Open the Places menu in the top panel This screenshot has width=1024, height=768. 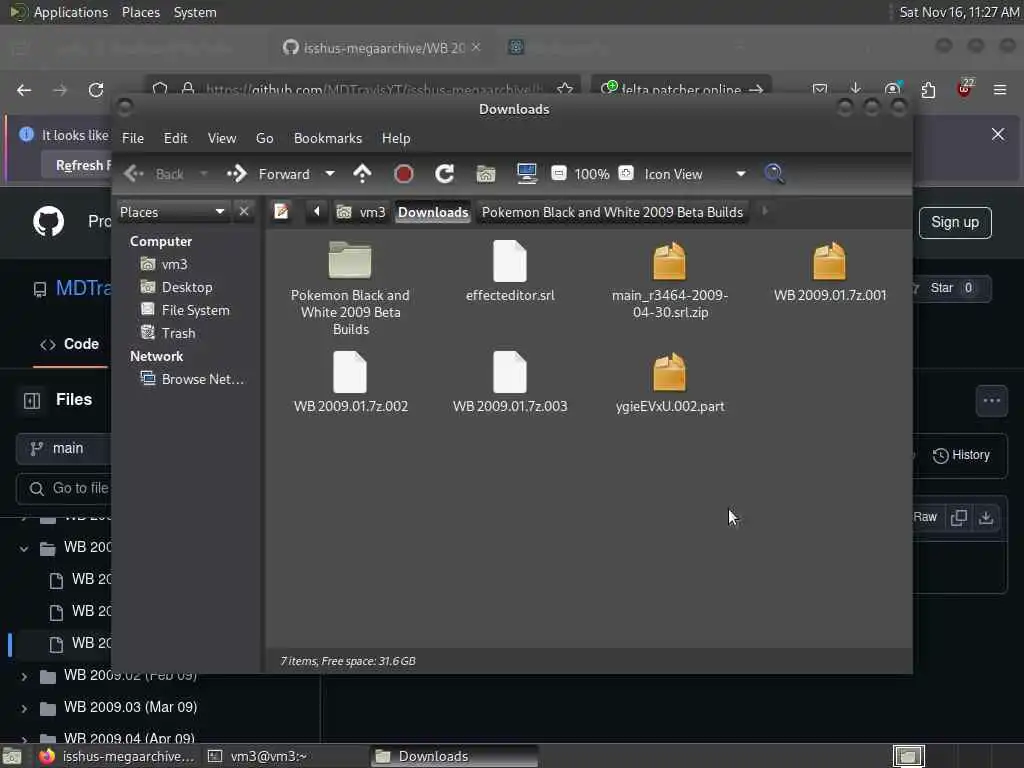(140, 12)
